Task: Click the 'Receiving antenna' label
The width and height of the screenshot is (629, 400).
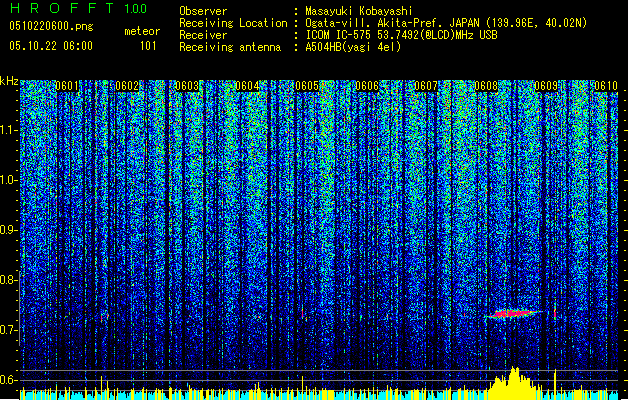Action: pos(230,47)
